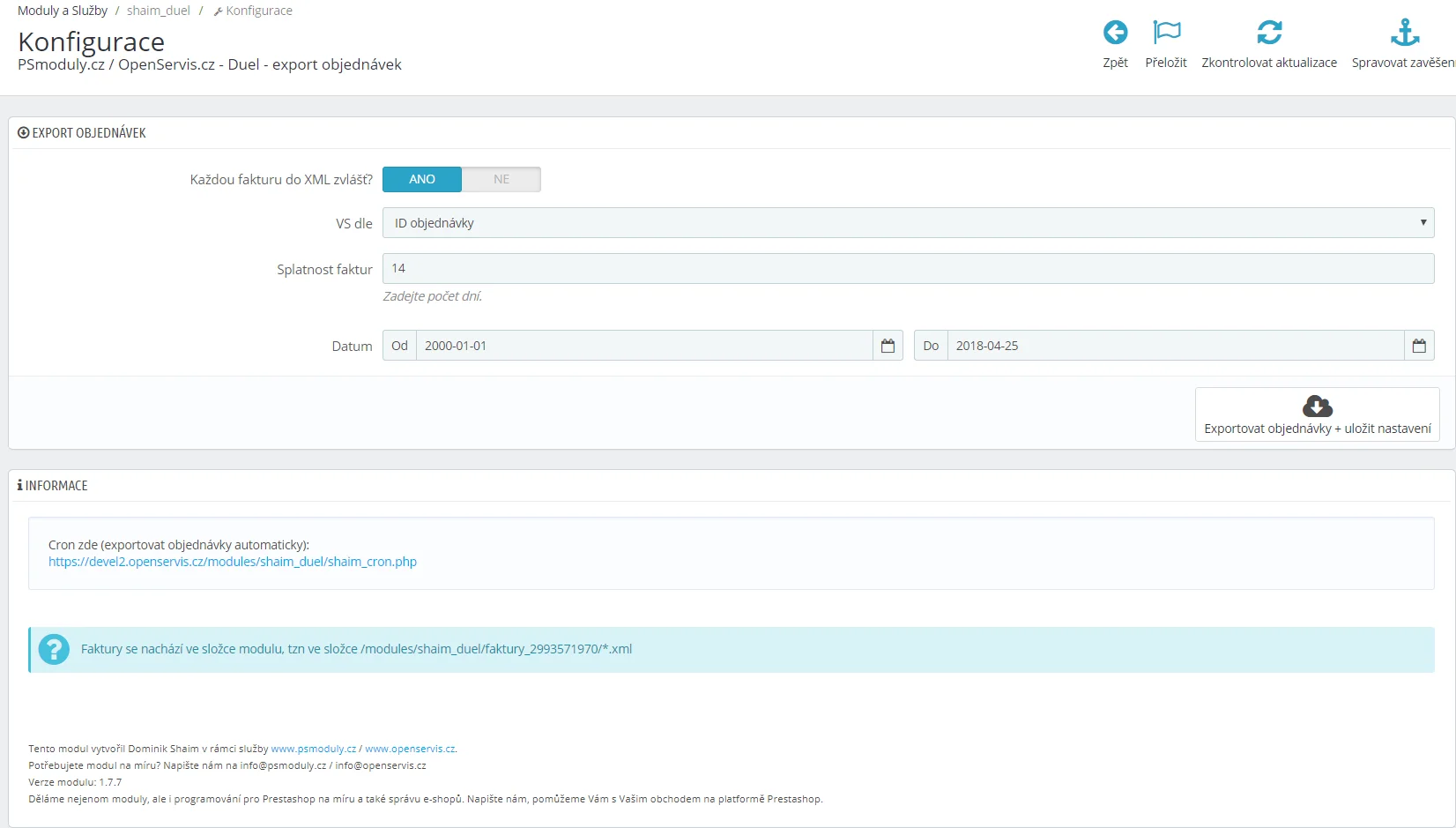
Task: Open shaim_duel breadcrumb item
Action: pyautogui.click(x=159, y=11)
